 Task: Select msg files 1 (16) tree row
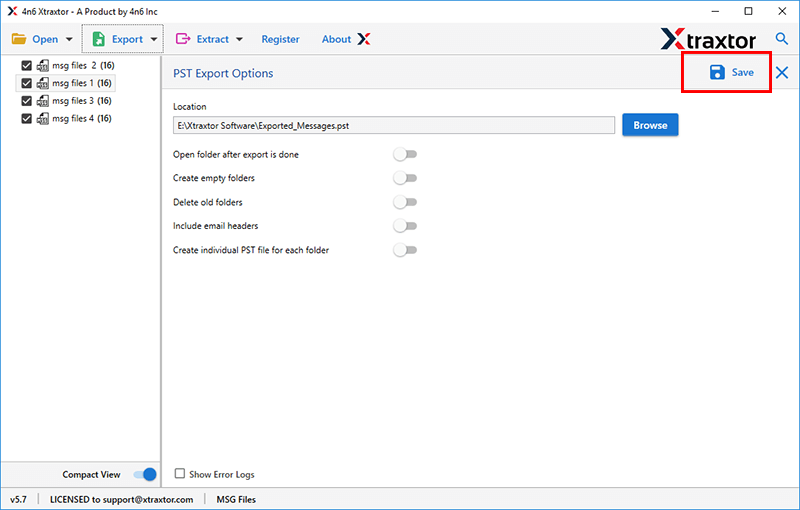[x=66, y=83]
